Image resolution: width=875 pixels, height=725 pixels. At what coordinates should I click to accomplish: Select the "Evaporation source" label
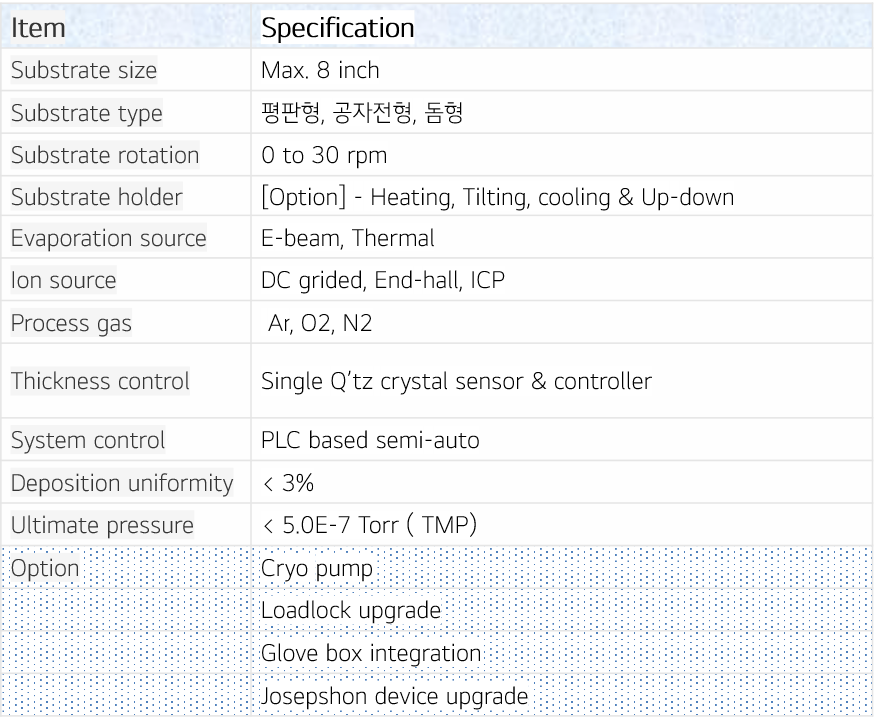pos(108,239)
